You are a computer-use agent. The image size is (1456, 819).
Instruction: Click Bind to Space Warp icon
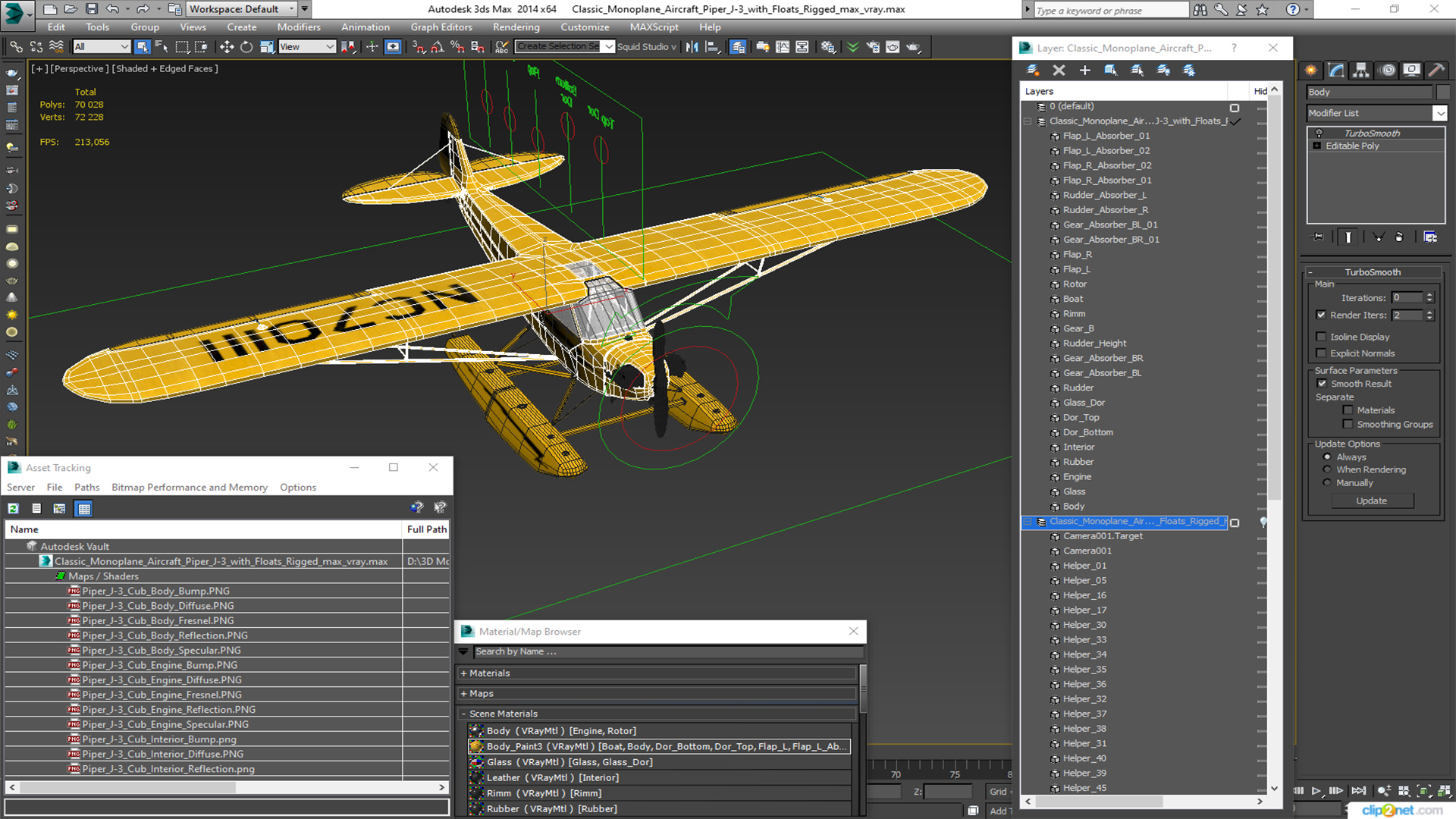[x=56, y=47]
